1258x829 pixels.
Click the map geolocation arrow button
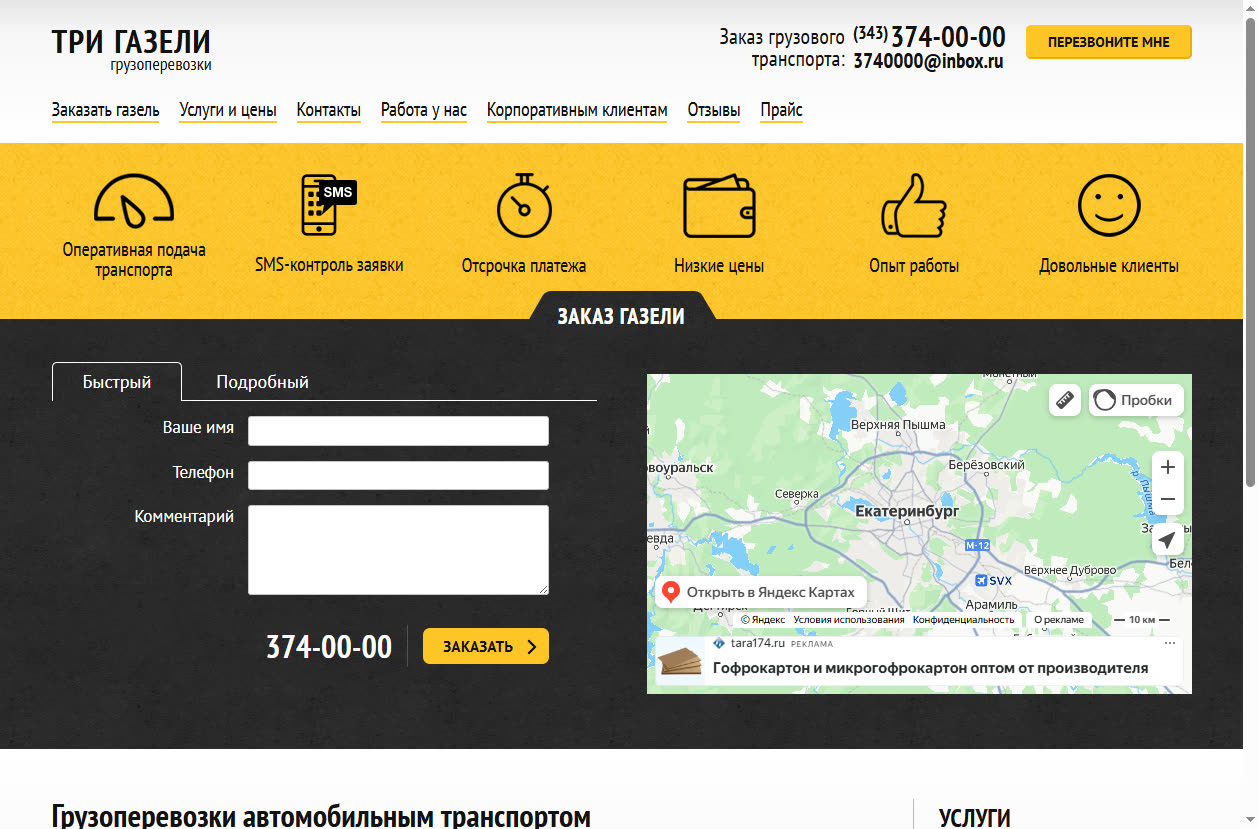(1168, 540)
